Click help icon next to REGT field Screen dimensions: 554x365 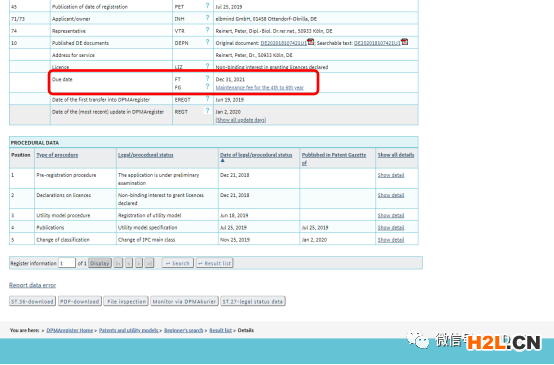click(207, 111)
